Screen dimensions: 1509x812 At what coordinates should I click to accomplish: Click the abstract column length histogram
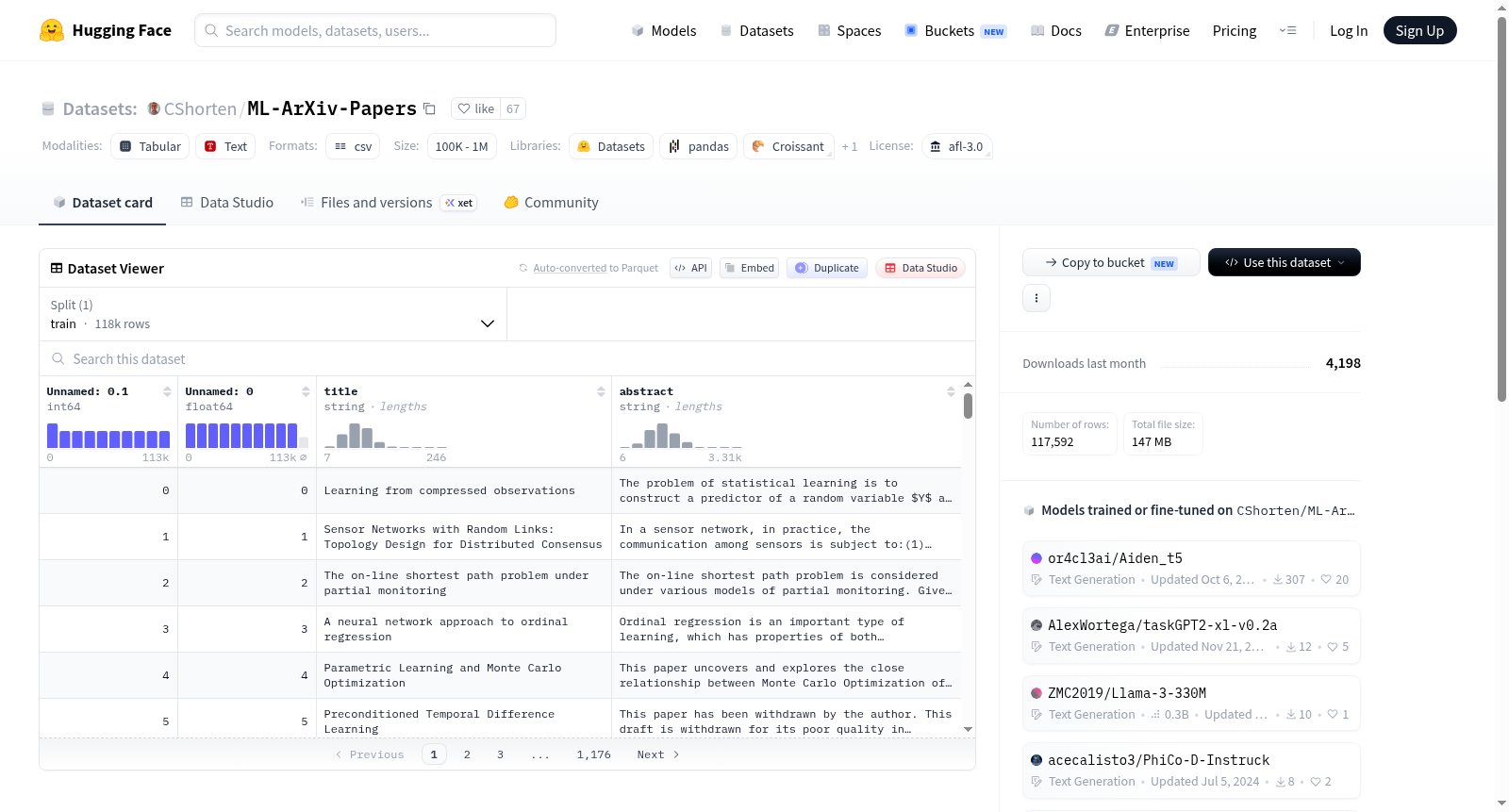click(681, 435)
